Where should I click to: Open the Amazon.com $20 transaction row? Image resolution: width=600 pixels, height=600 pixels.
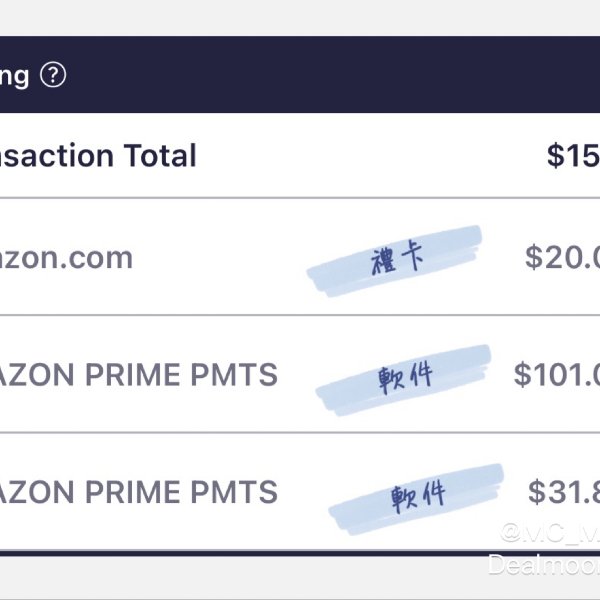click(300, 257)
